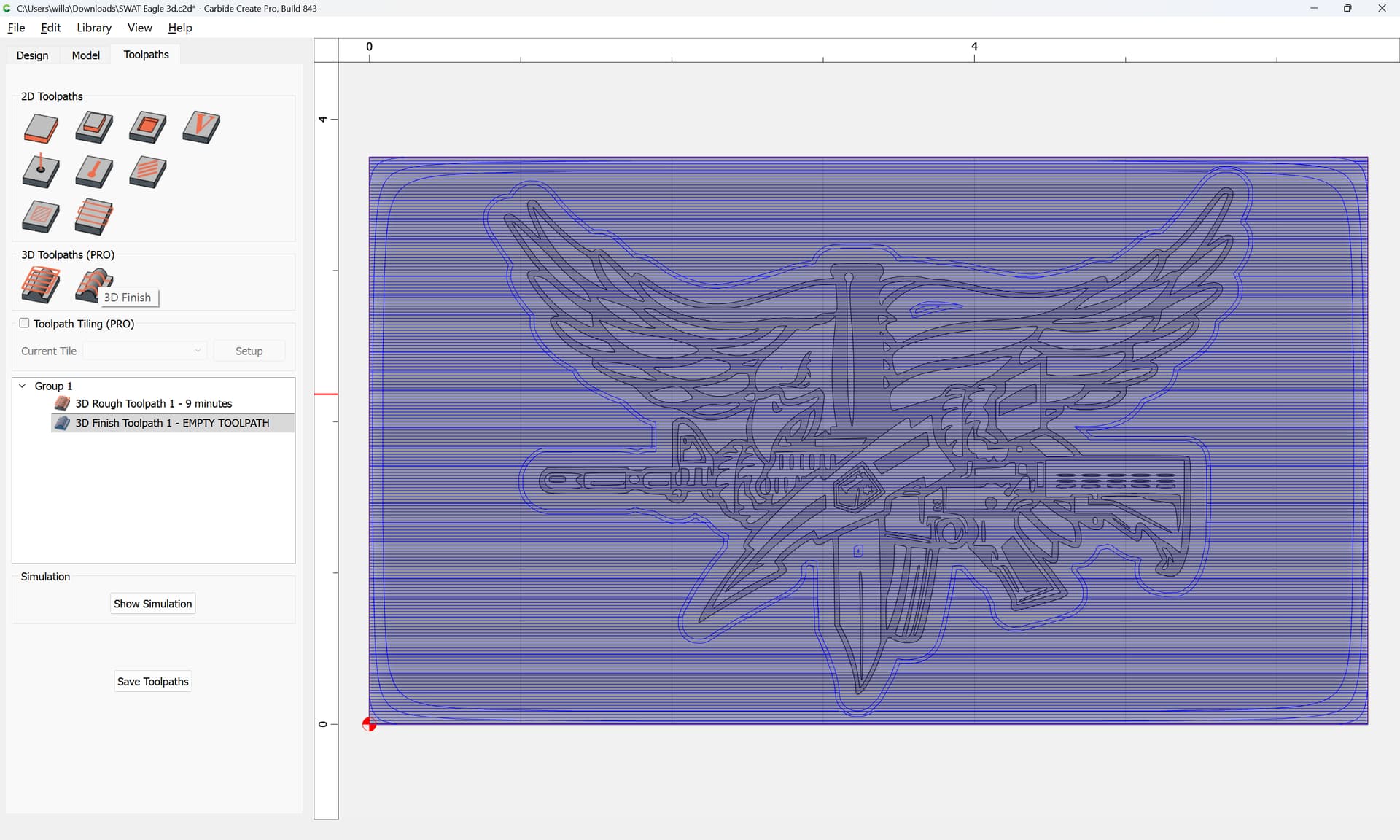Open the Current Tile dropdown

(x=145, y=351)
